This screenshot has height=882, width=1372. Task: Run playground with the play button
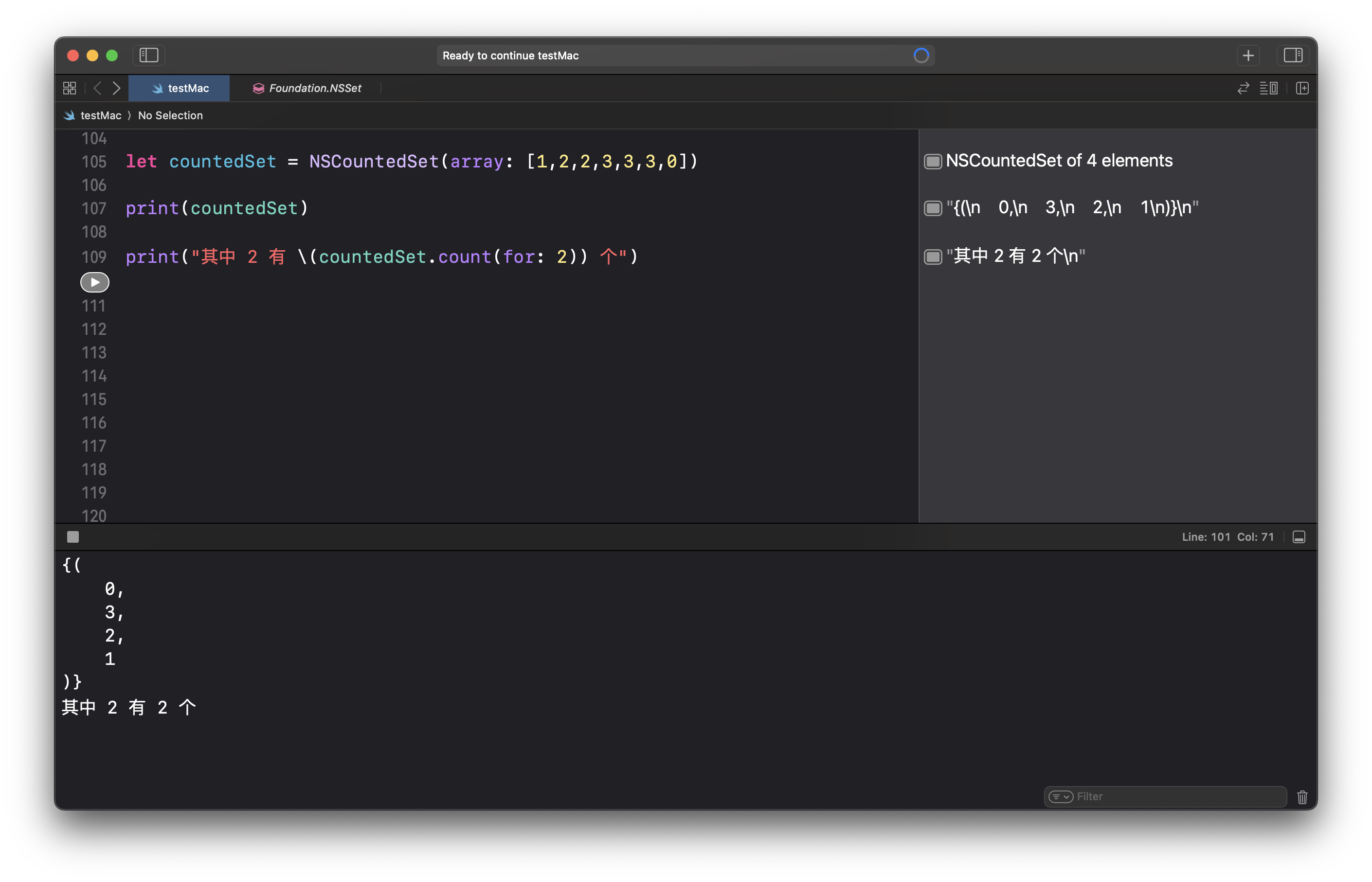[94, 282]
